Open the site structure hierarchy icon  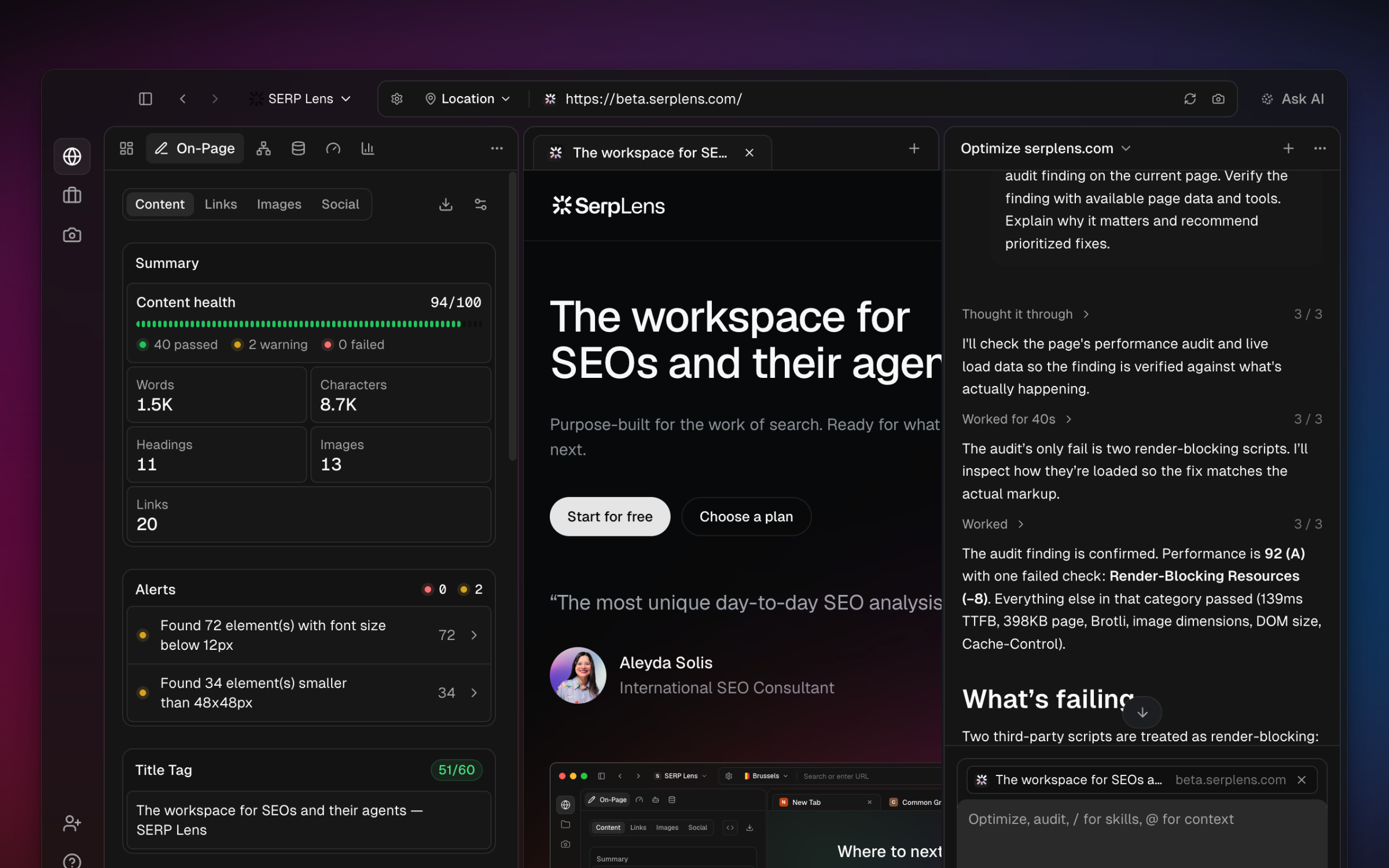[263, 149]
